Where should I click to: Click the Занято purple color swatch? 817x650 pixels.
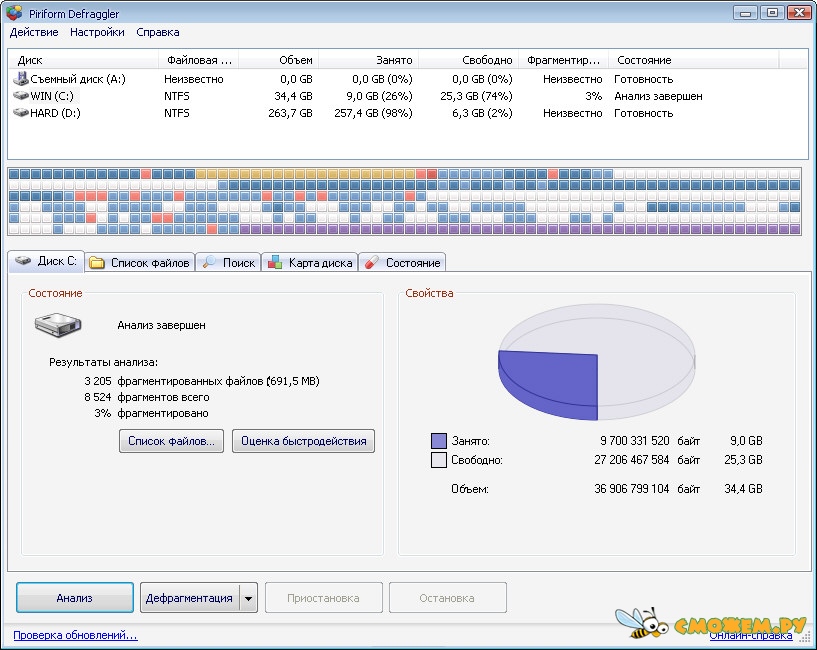(x=439, y=441)
